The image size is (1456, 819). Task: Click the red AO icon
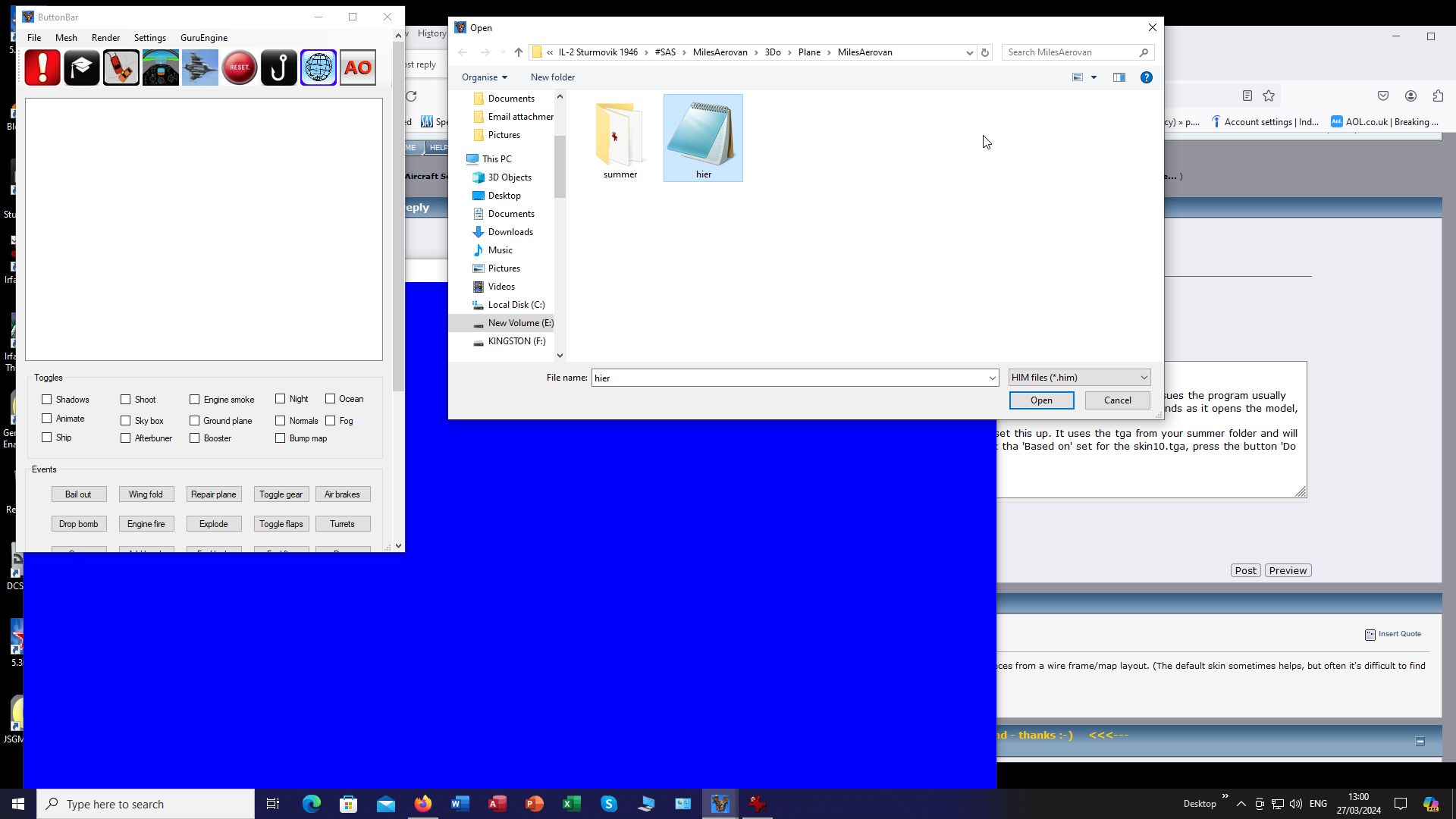click(358, 67)
